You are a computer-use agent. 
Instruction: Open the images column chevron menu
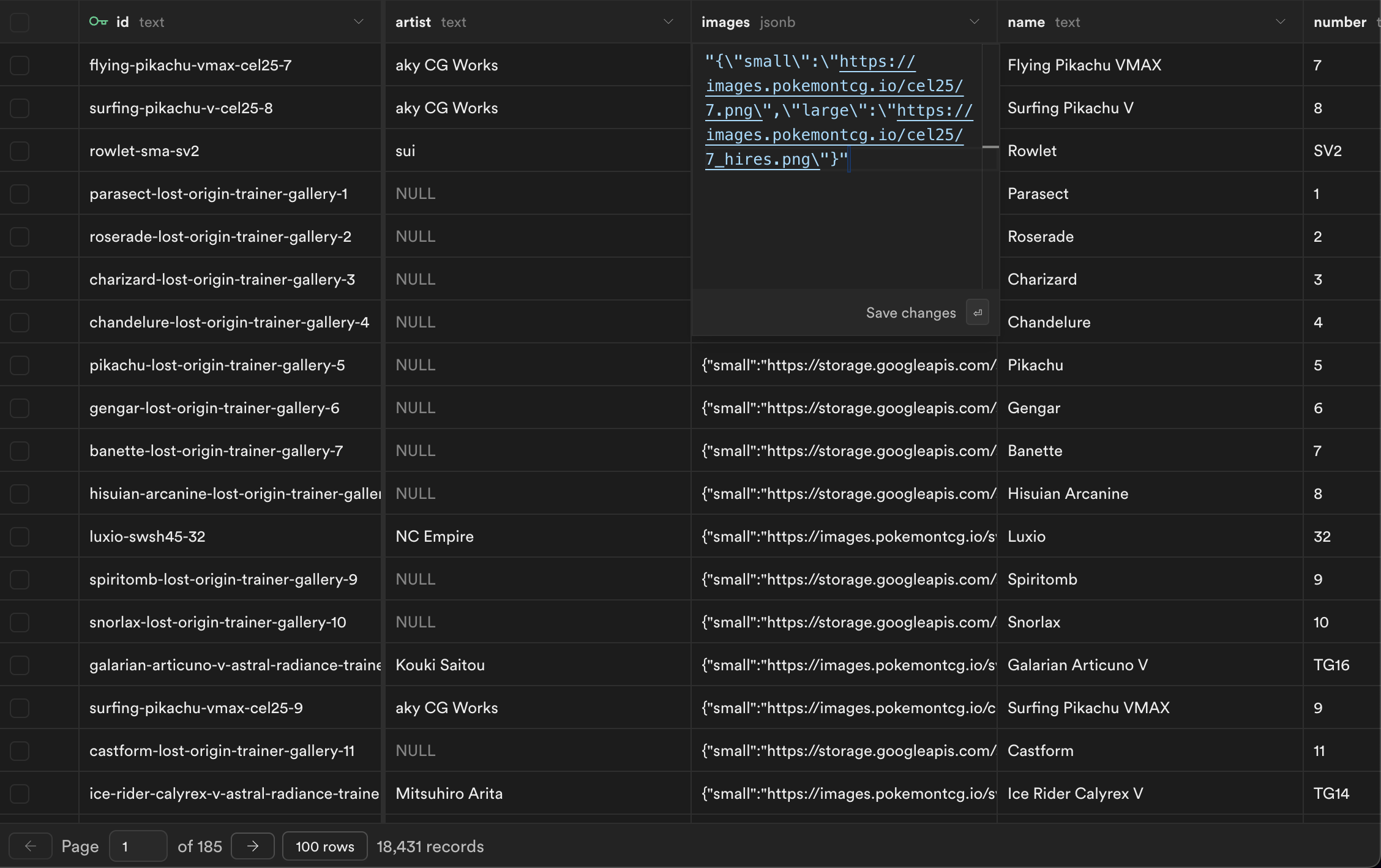[x=975, y=21]
